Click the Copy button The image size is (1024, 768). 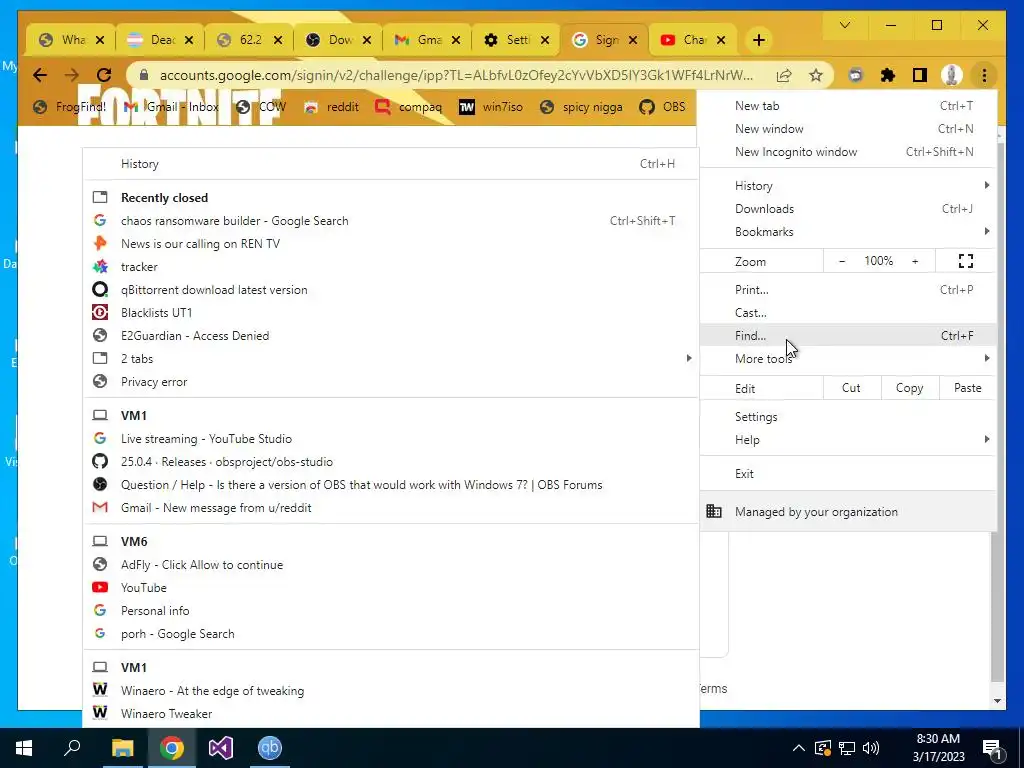pyautogui.click(x=909, y=388)
